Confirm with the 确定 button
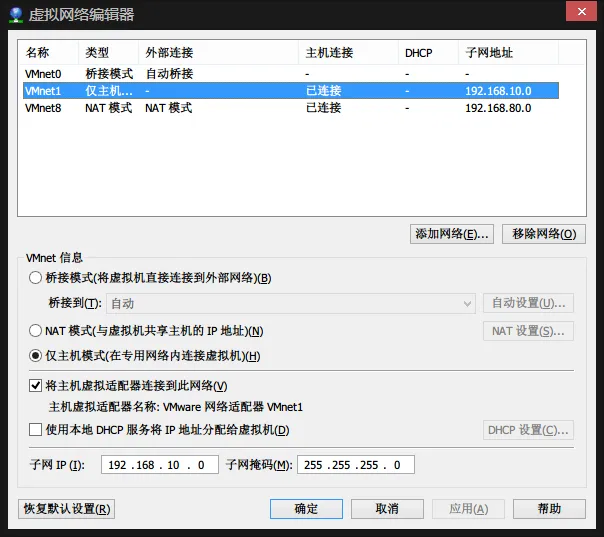Viewport: 604px width, 537px height. coord(306,509)
